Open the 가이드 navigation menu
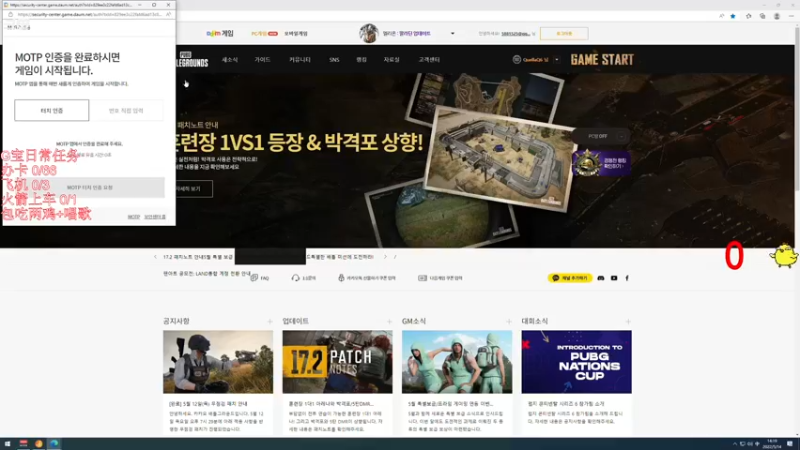800x450 pixels. point(262,60)
